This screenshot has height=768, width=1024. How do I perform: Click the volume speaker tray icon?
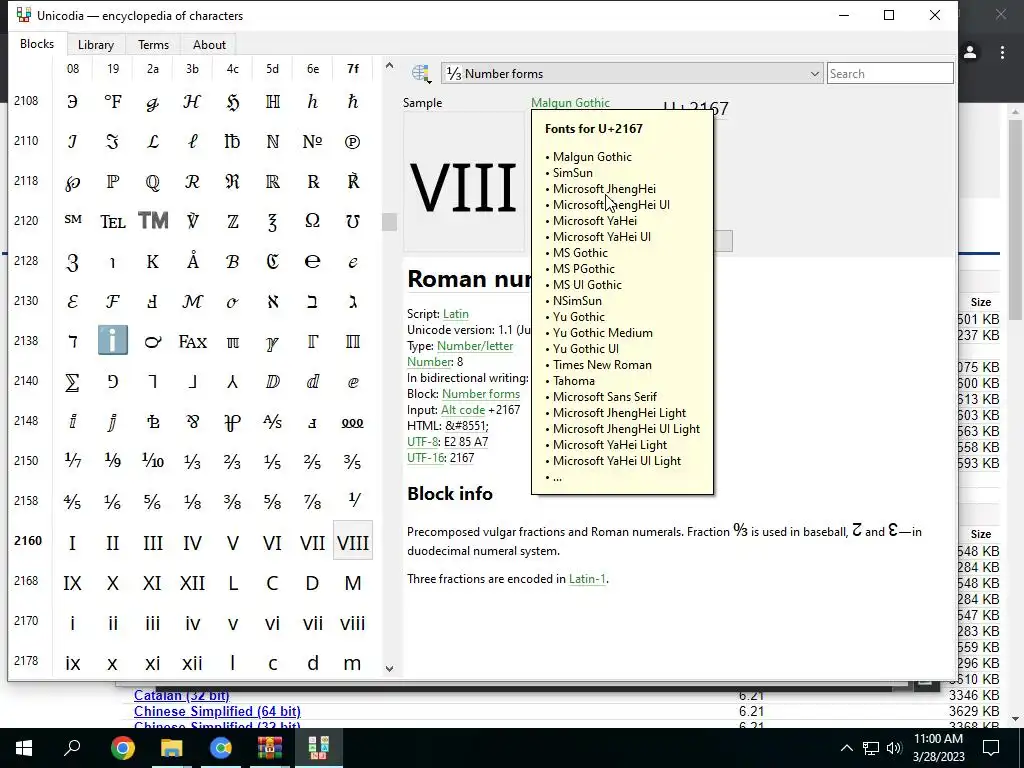[894, 748]
